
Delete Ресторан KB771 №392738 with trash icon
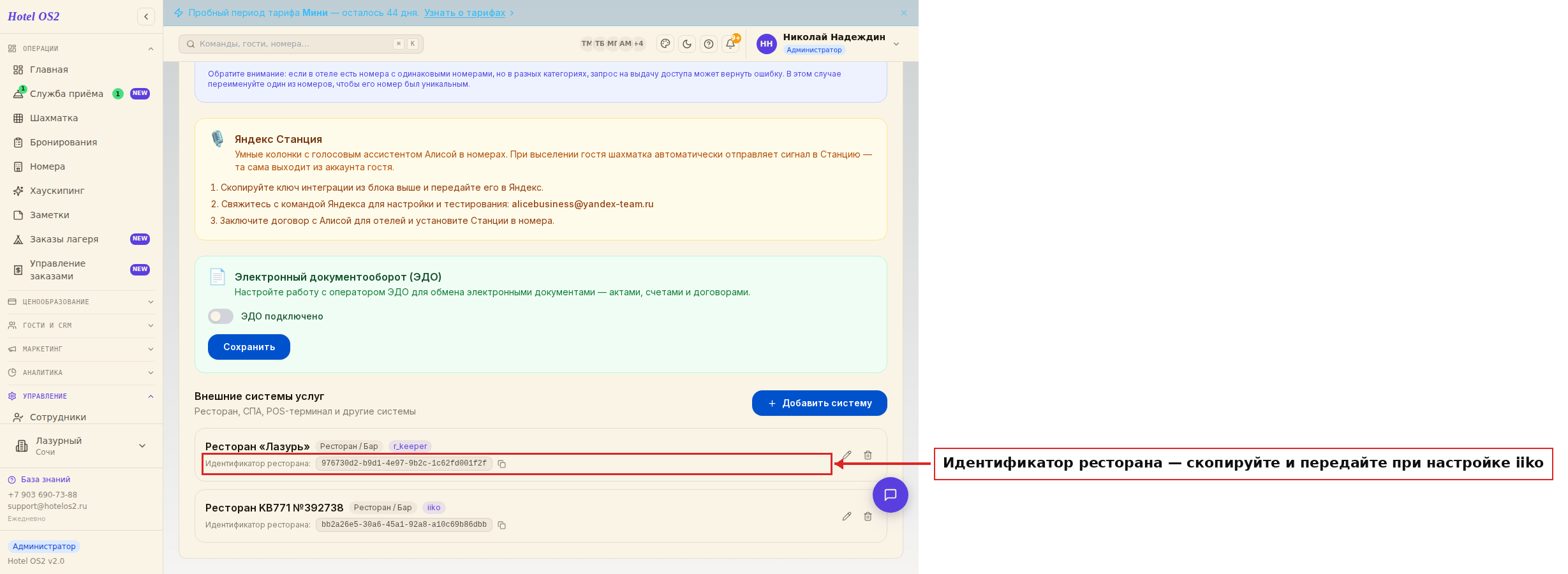coord(868,517)
